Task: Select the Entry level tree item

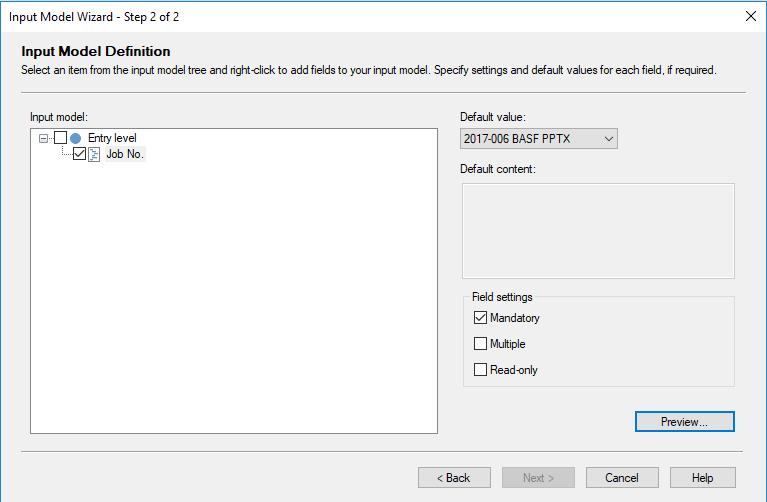Action: click(x=112, y=138)
